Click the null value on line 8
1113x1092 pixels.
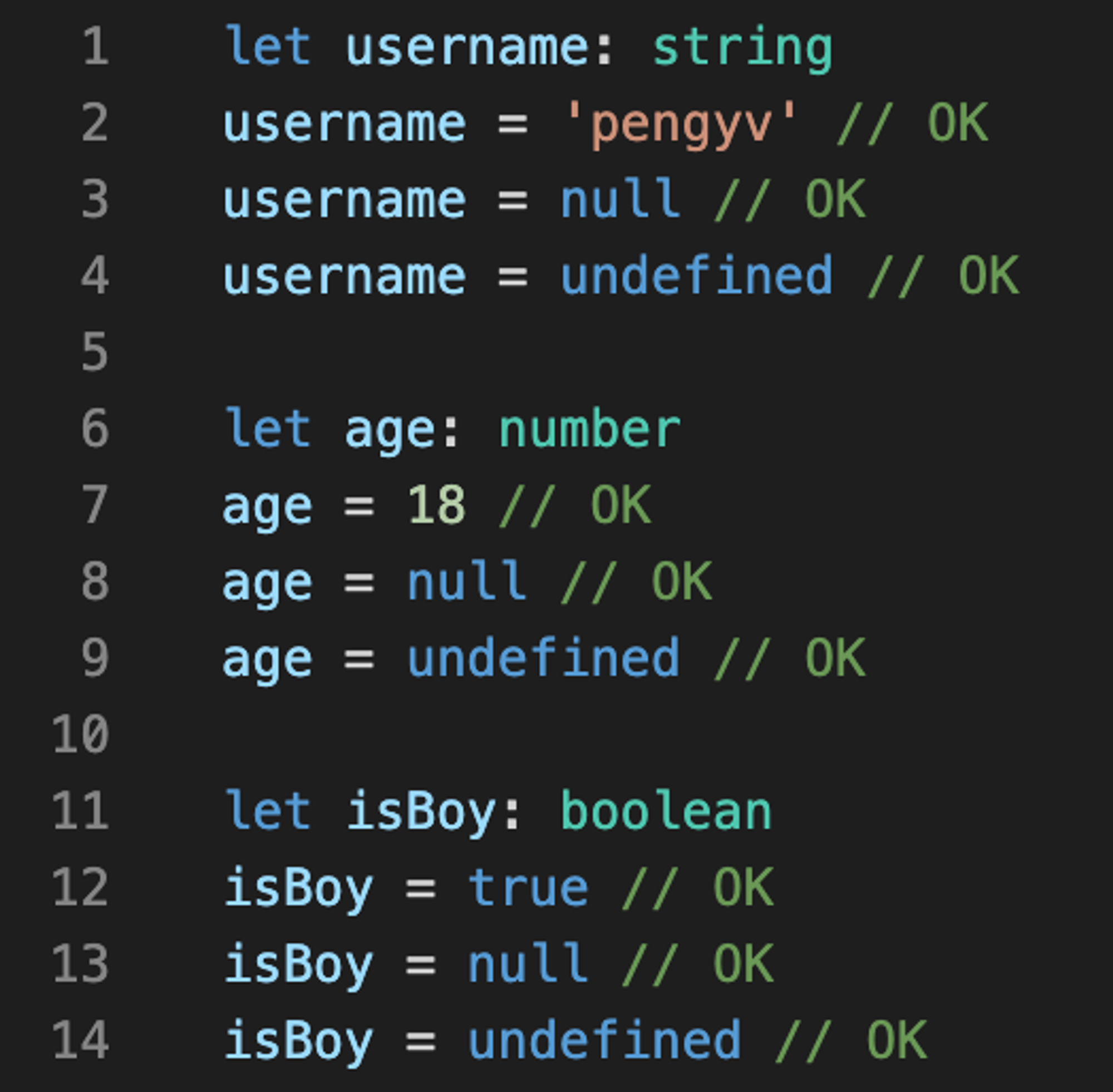467,582
